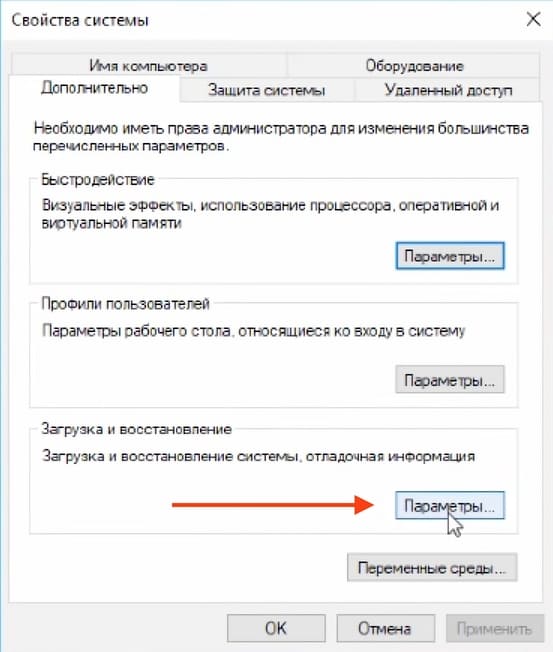Click the отладочная информация description text

point(390,456)
